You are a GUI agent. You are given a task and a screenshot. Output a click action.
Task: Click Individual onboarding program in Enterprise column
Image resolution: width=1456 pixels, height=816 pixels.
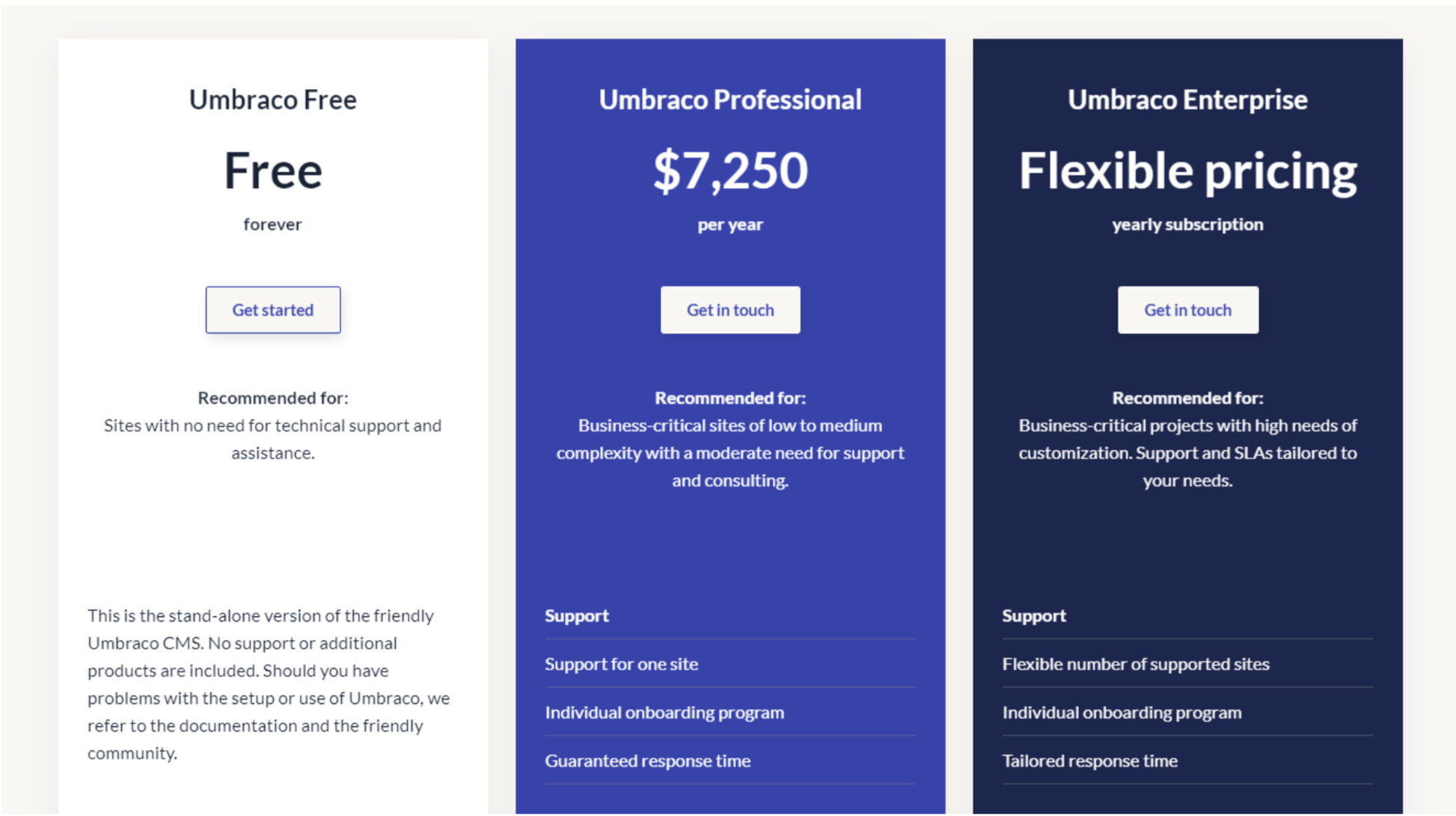tap(1121, 713)
